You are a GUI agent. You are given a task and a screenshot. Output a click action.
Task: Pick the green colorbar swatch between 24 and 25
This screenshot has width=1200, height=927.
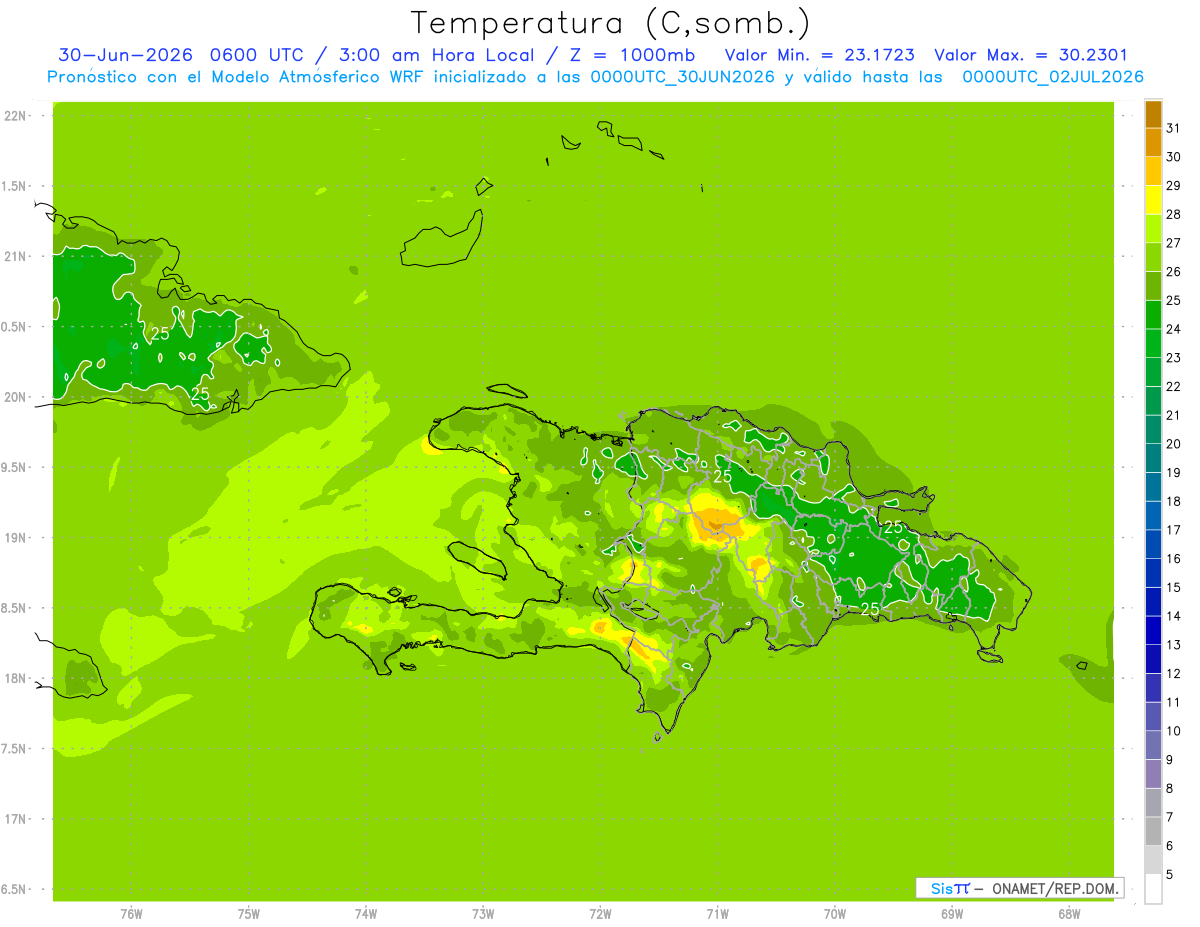[1153, 315]
